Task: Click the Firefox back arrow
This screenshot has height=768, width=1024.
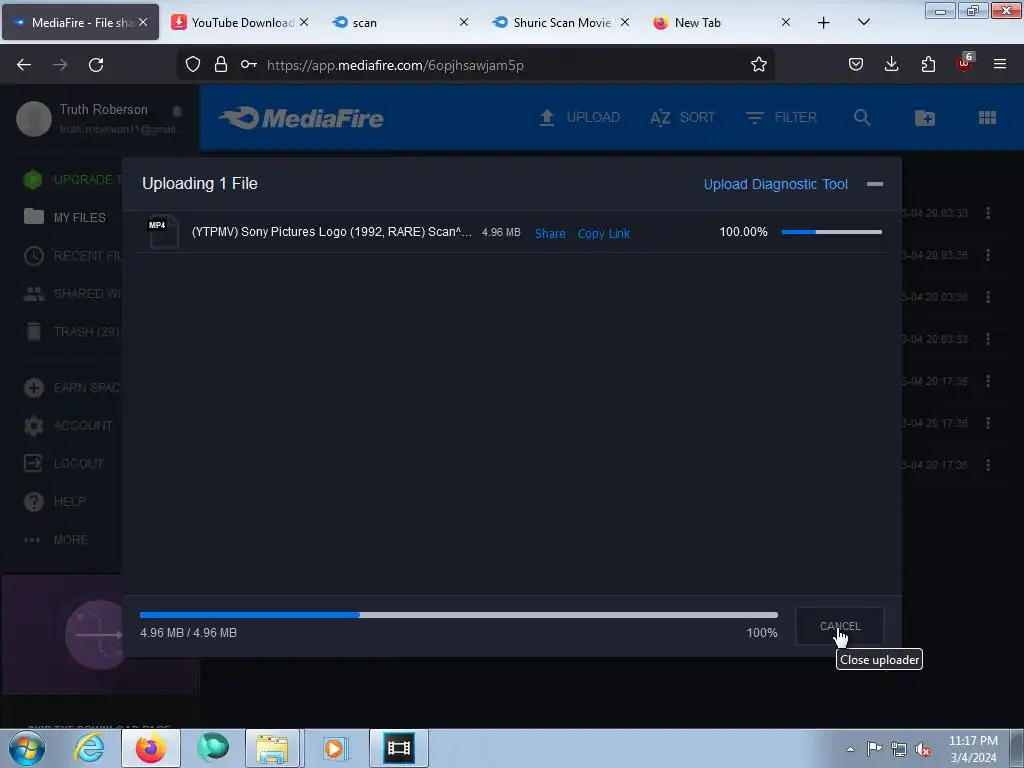Action: pyautogui.click(x=24, y=65)
